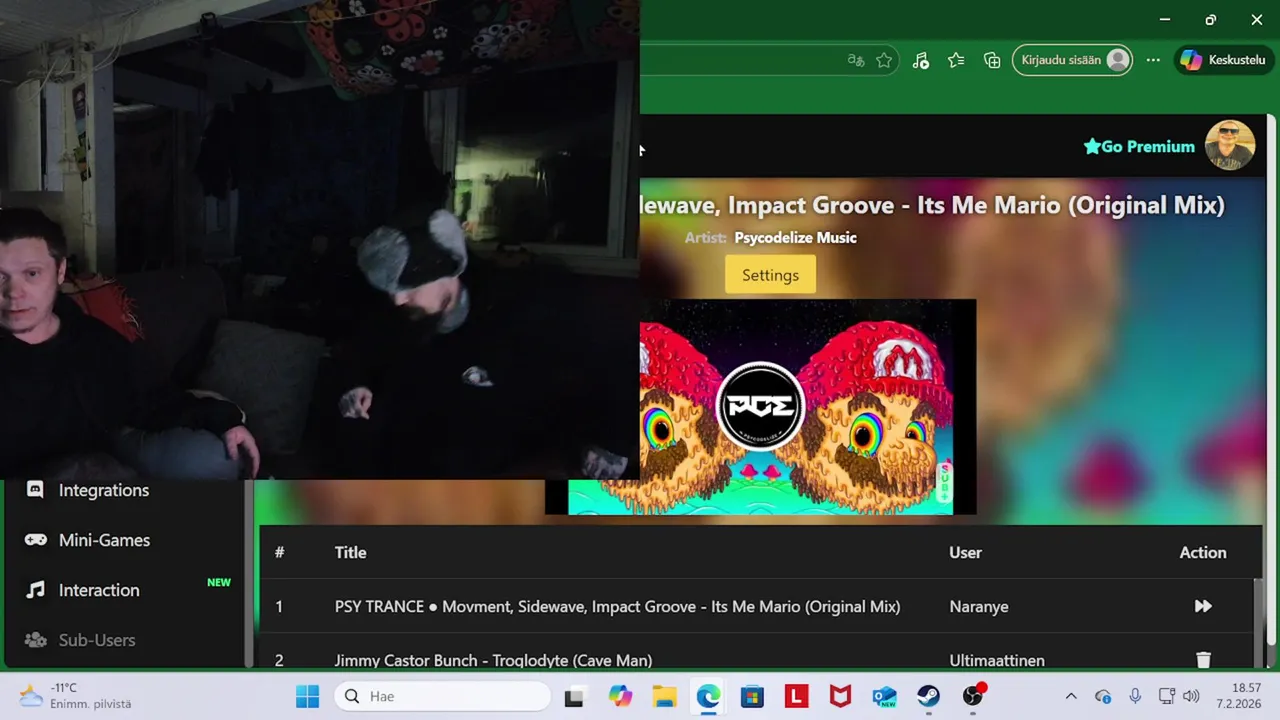
Task: Click the Interaction music note icon
Action: click(35, 590)
